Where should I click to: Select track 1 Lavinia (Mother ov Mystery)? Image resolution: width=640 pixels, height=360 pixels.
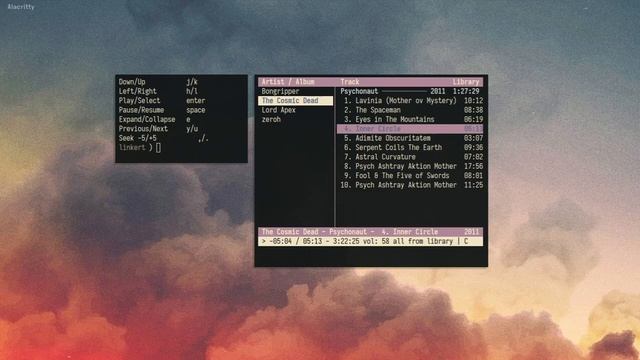(410, 101)
